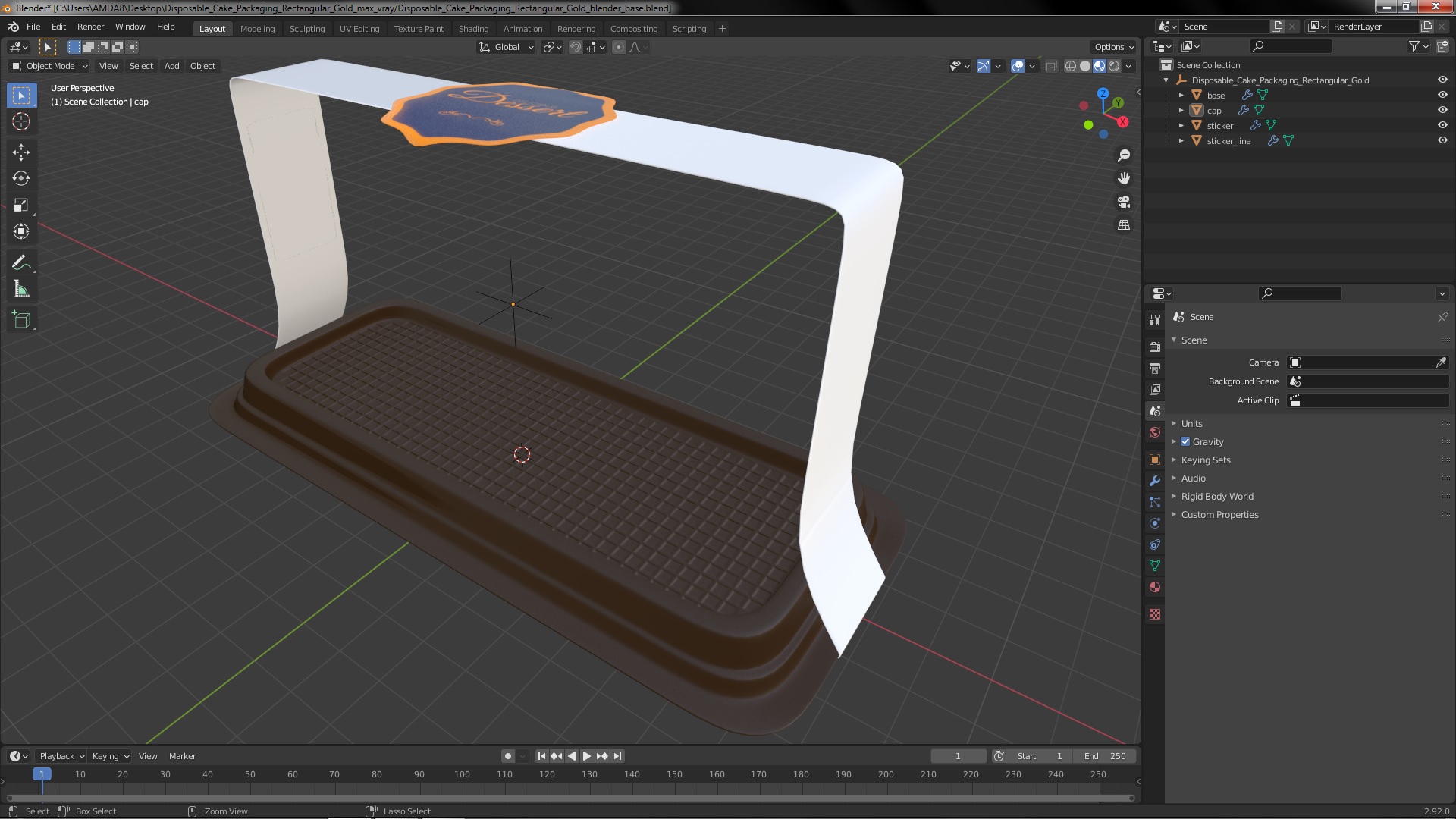Click the Options button in viewport header
The width and height of the screenshot is (1456, 819).
pyautogui.click(x=1113, y=47)
